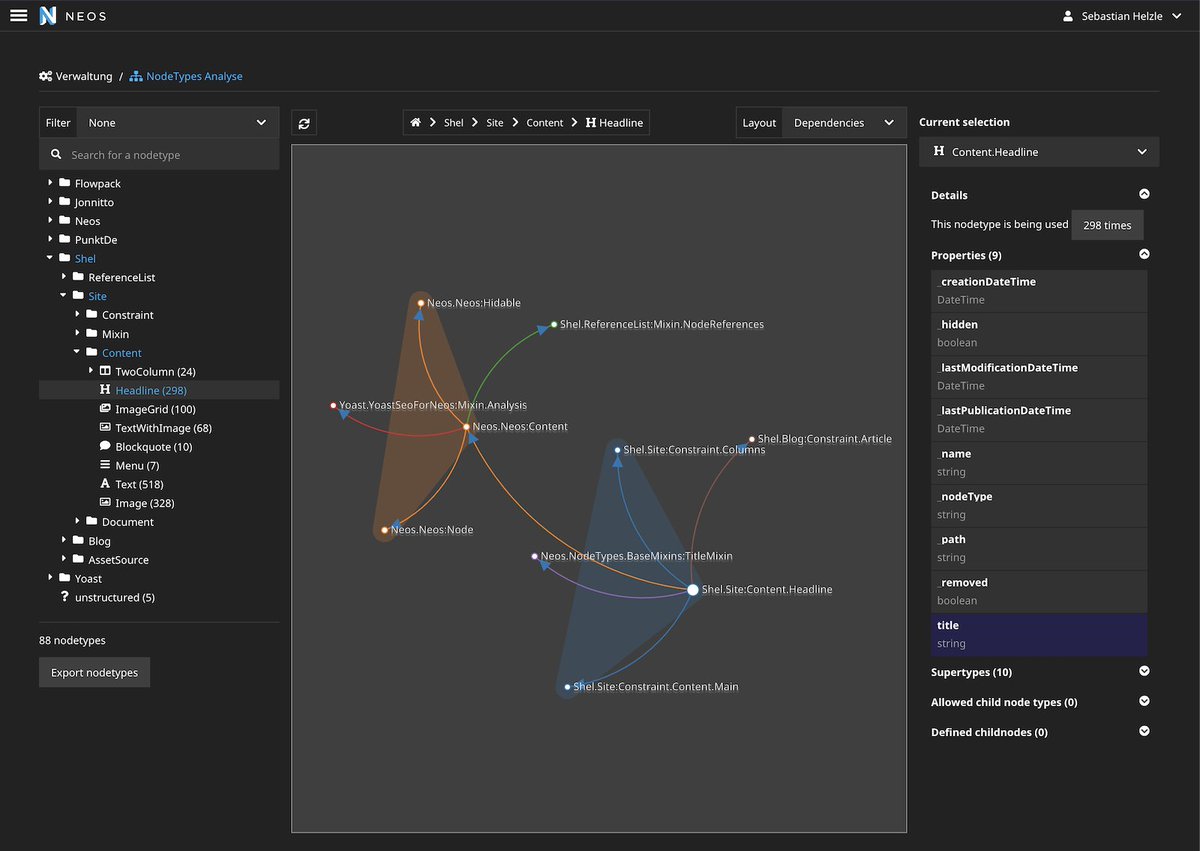
Task: Click the Text nodetype letter icon
Action: point(105,484)
